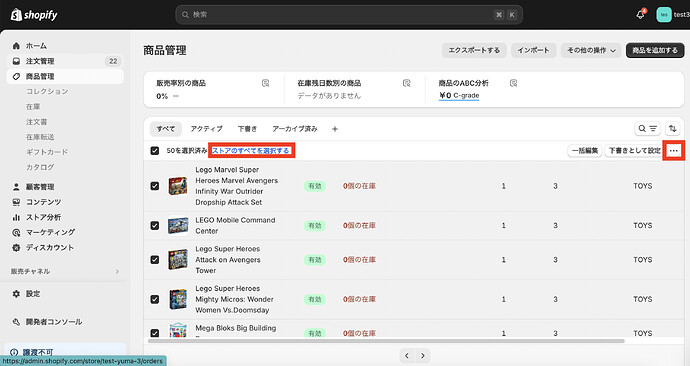Uncheck the Mighty Micros Wonder Women product

154,299
